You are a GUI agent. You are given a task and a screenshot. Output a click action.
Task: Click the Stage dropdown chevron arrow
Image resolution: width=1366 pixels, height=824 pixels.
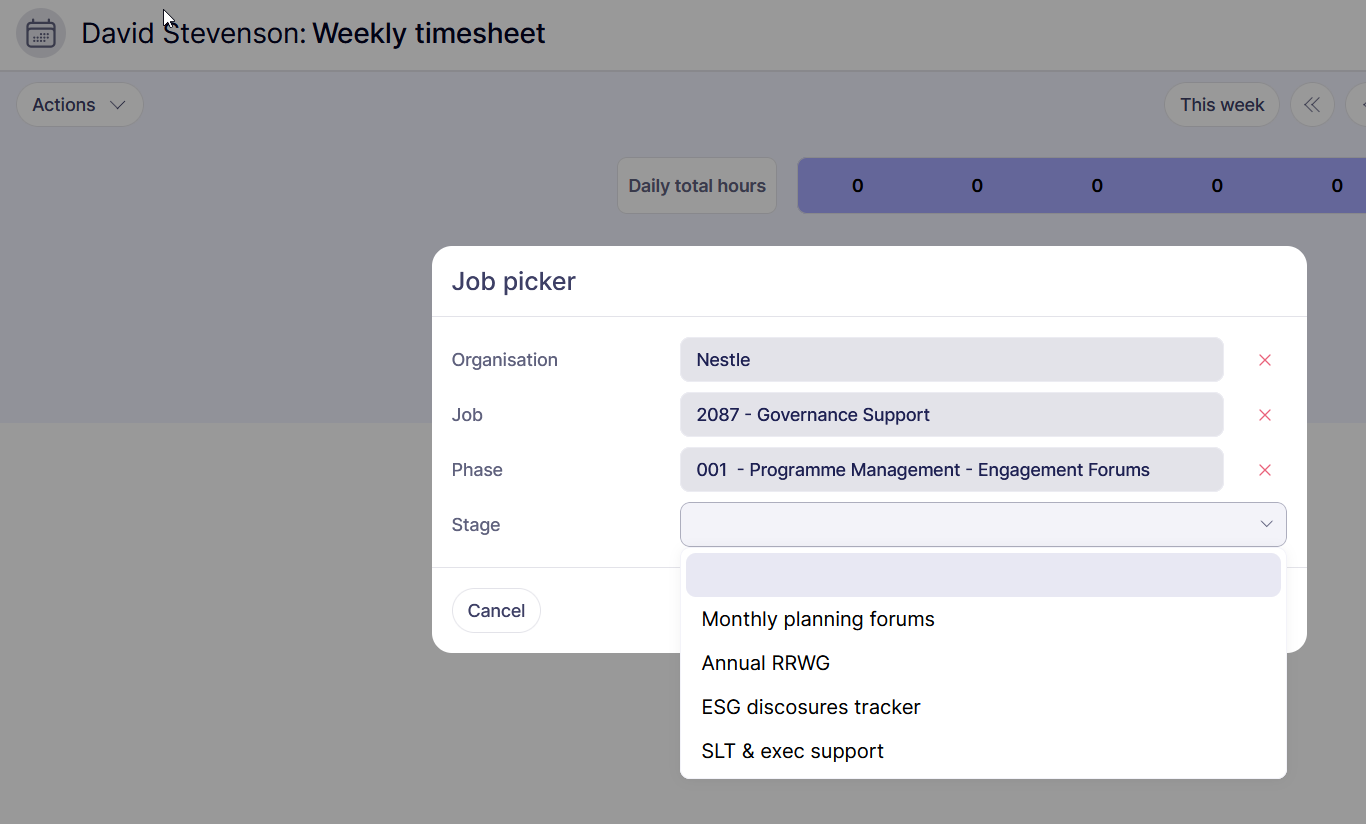click(1266, 524)
